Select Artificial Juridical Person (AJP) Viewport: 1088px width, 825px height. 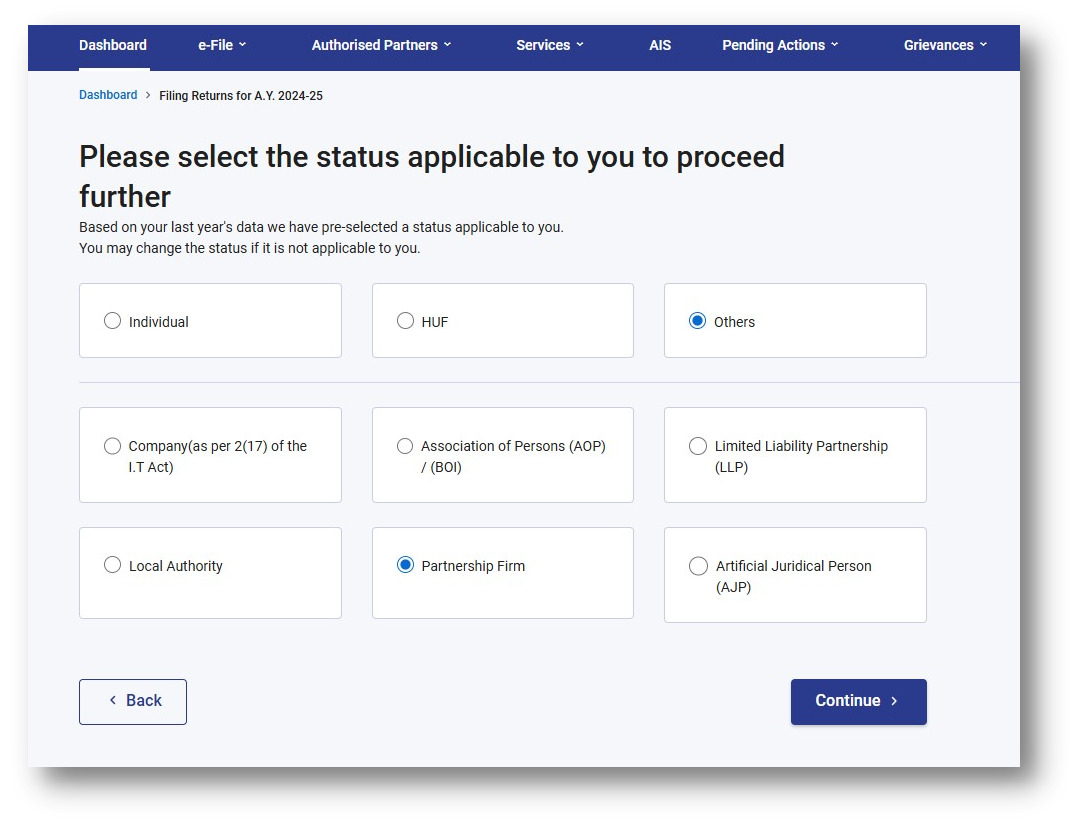697,566
